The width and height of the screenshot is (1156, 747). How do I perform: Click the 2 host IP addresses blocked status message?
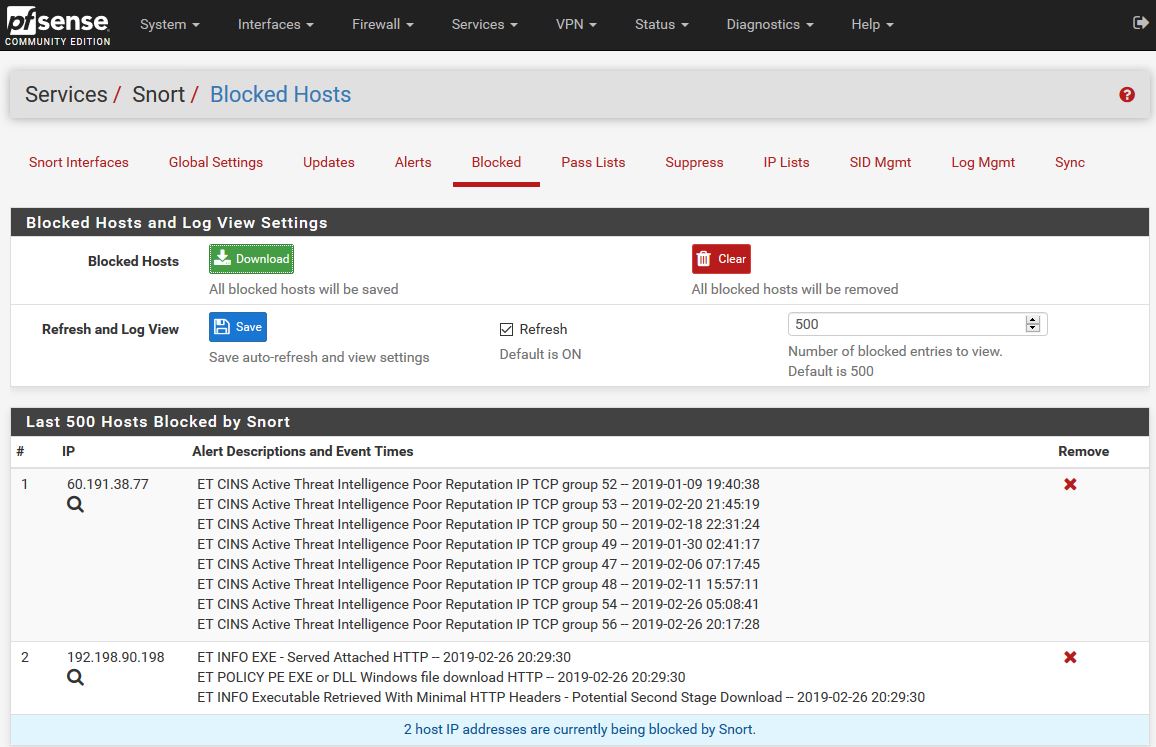point(579,729)
